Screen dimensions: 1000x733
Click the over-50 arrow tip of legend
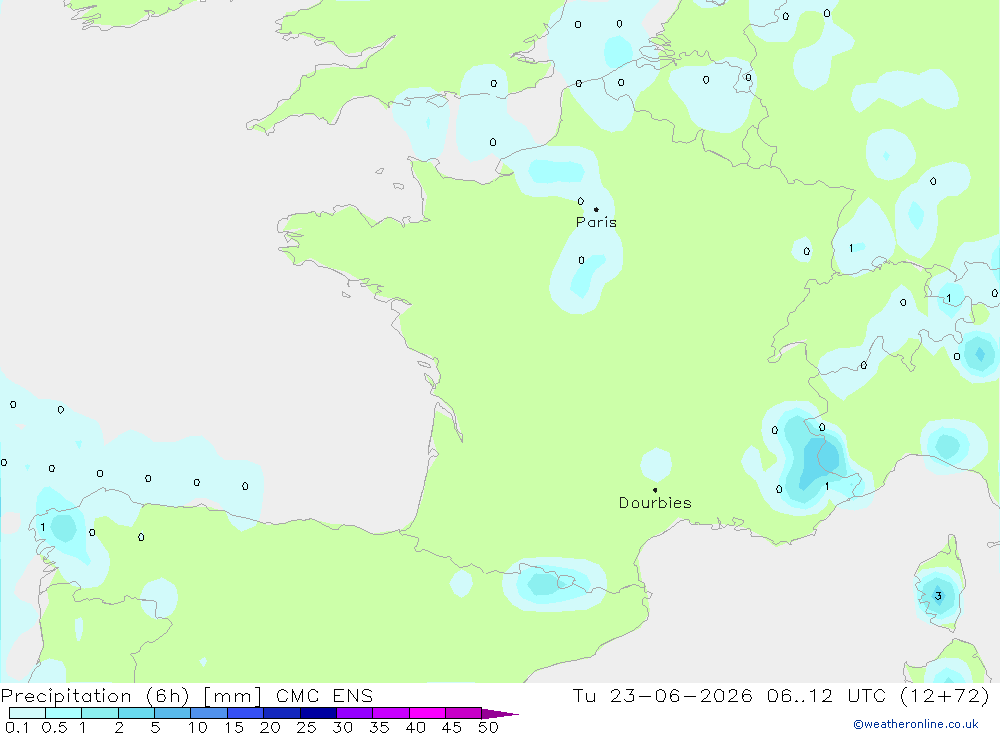tap(500, 714)
